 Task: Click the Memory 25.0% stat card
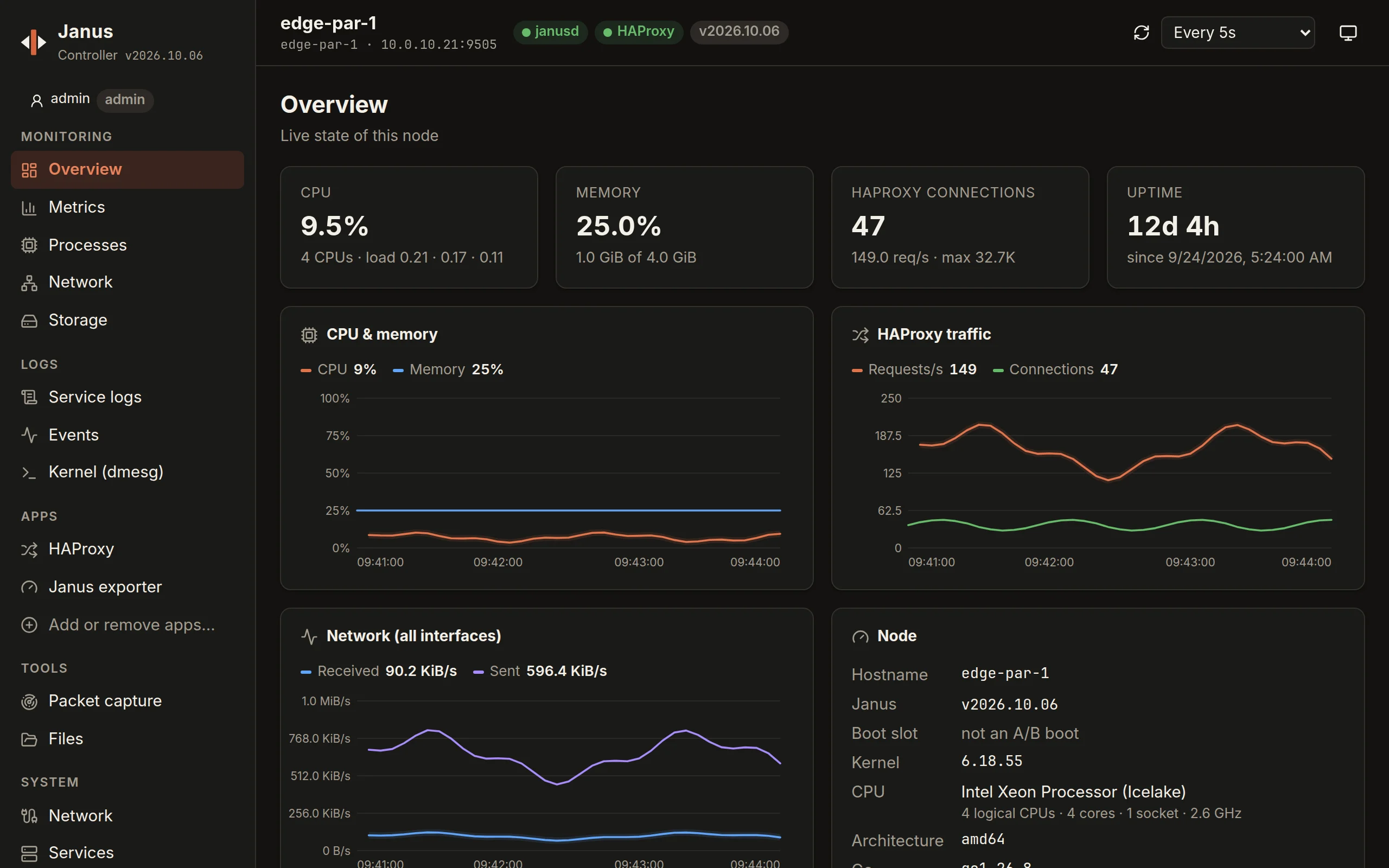(x=684, y=227)
